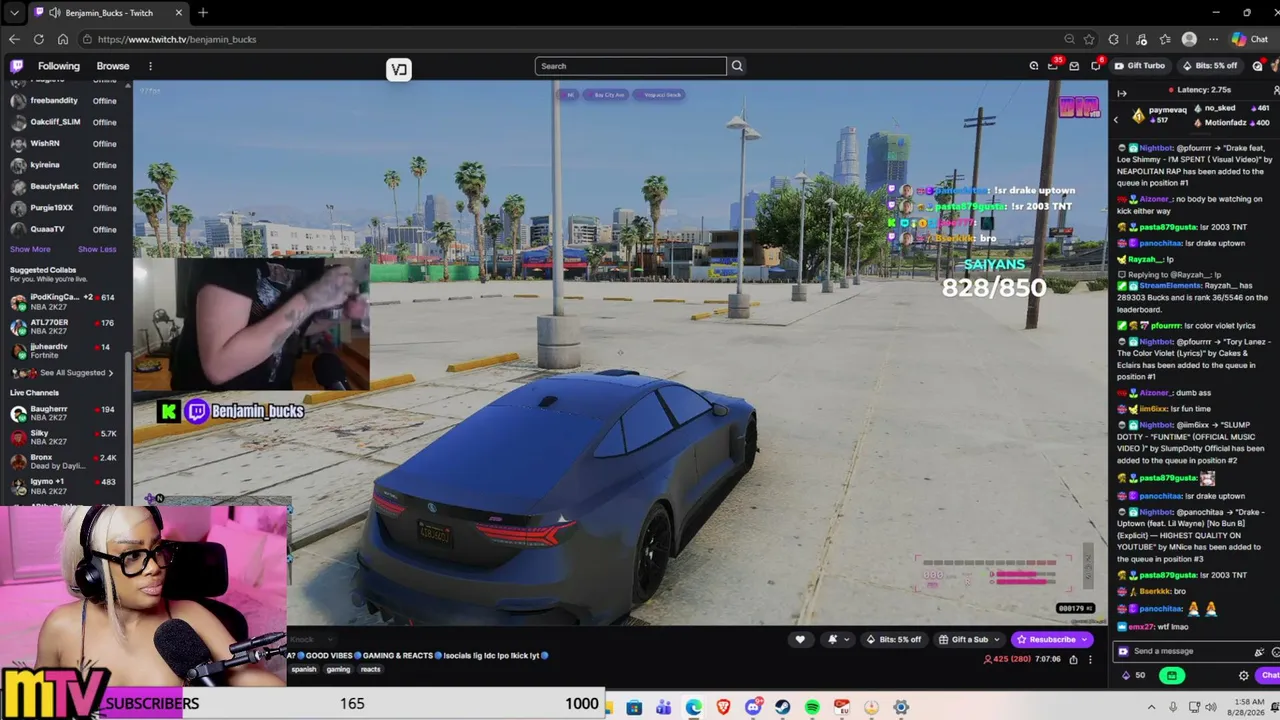Click the spanish stream tag
1280x720 pixels.
click(x=304, y=669)
